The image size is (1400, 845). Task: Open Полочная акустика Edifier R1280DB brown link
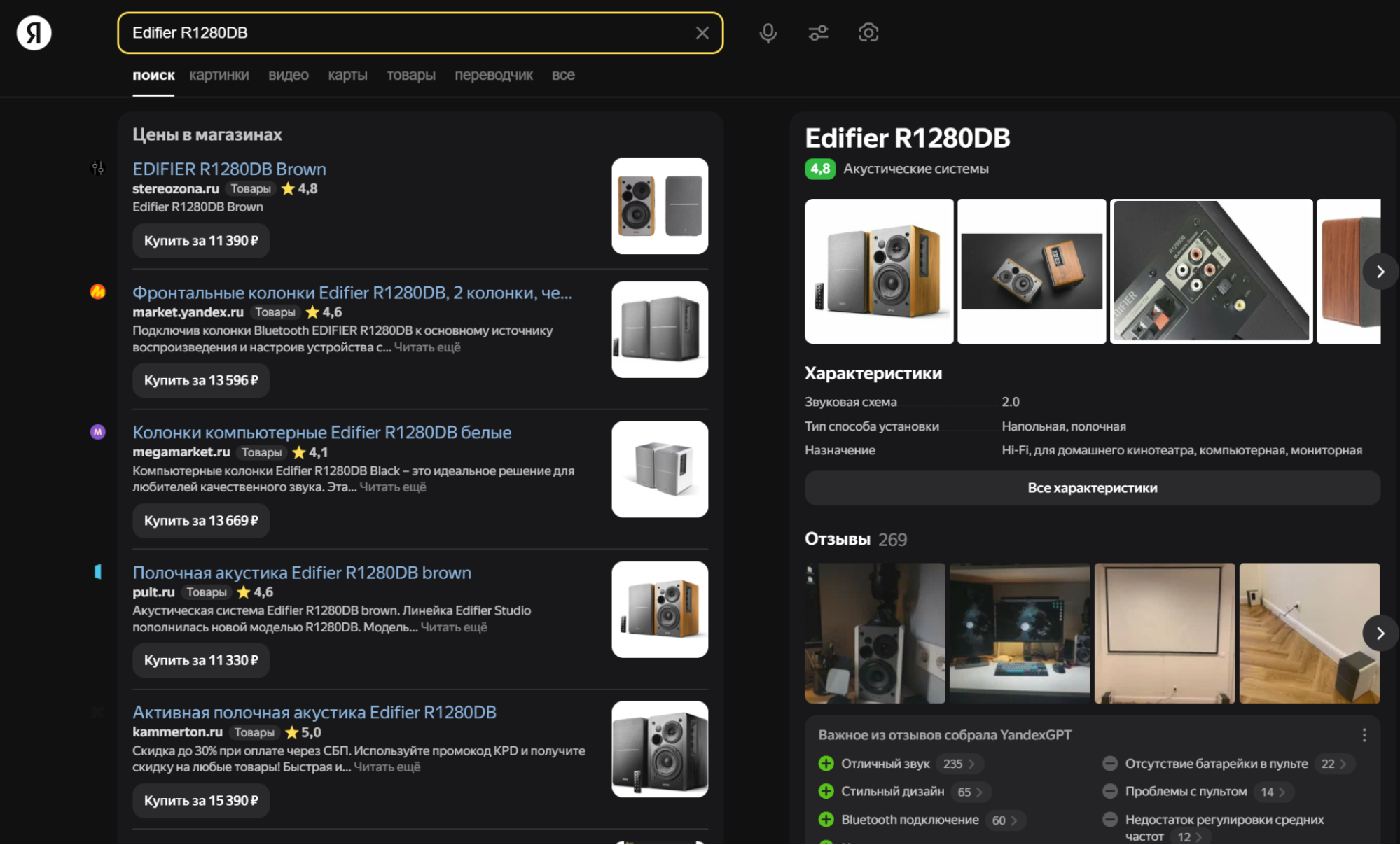302,573
